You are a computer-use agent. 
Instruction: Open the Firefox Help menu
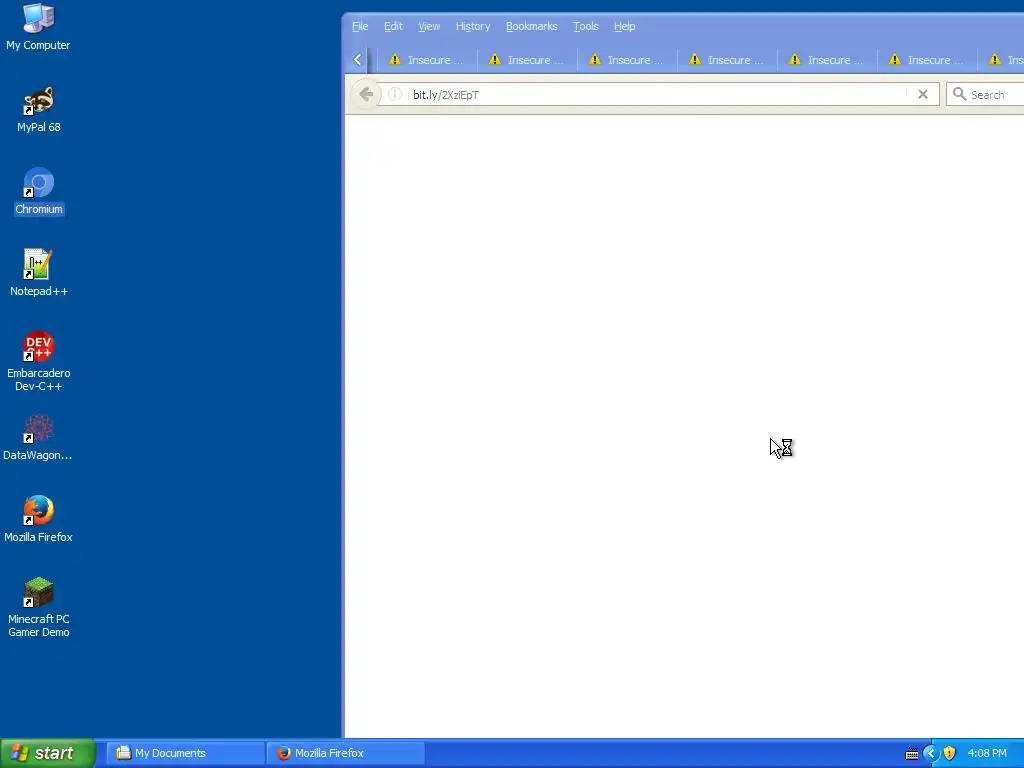[624, 26]
